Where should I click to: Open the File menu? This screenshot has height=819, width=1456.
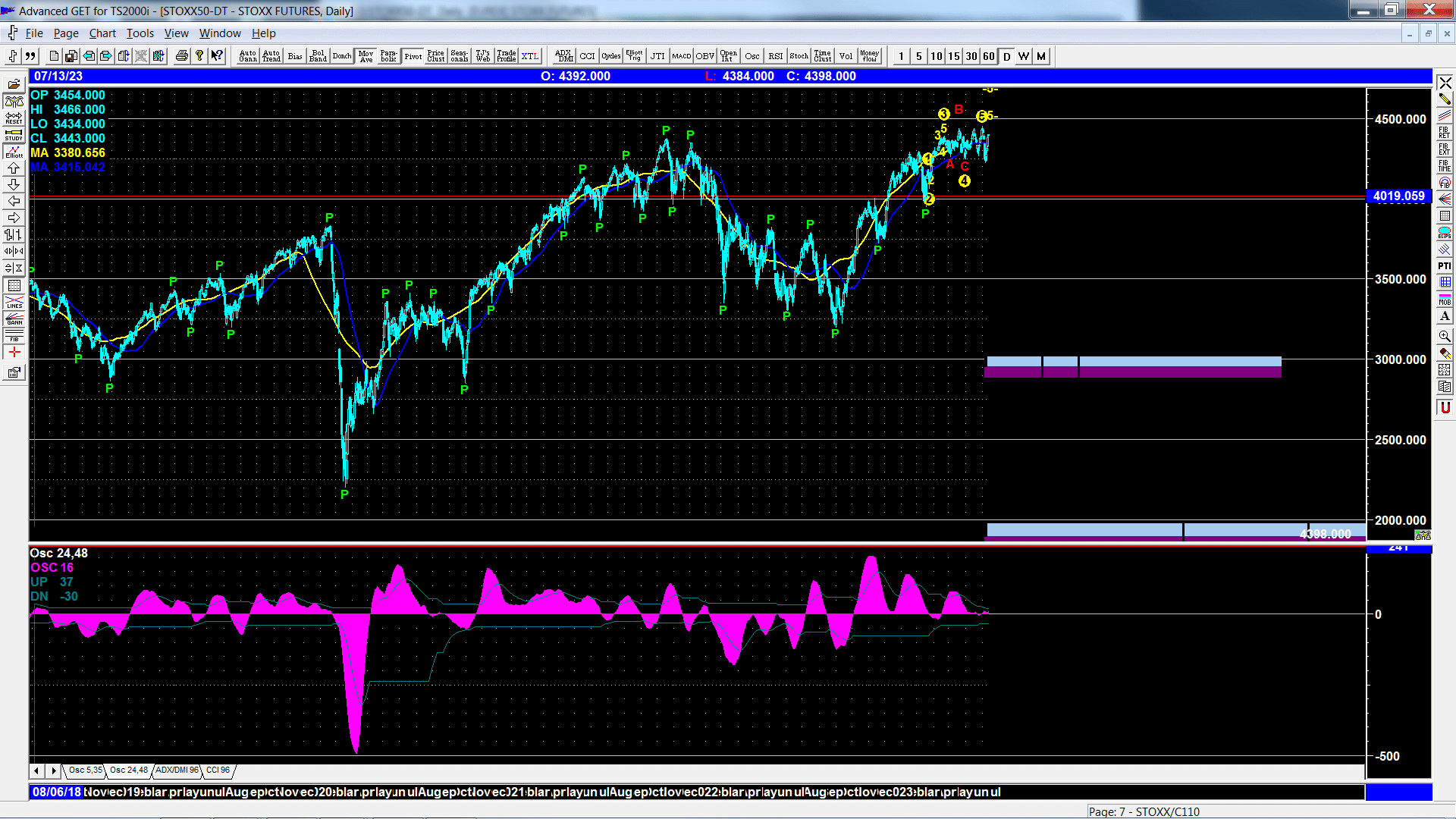(34, 33)
